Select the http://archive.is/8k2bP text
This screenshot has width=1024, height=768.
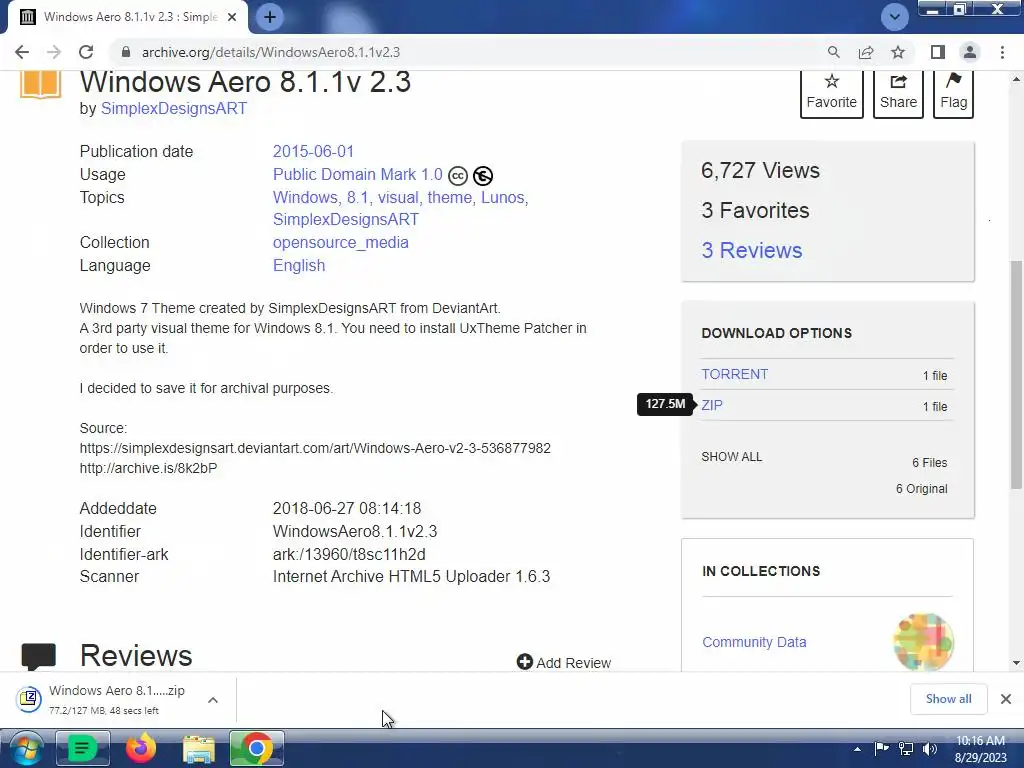(148, 468)
